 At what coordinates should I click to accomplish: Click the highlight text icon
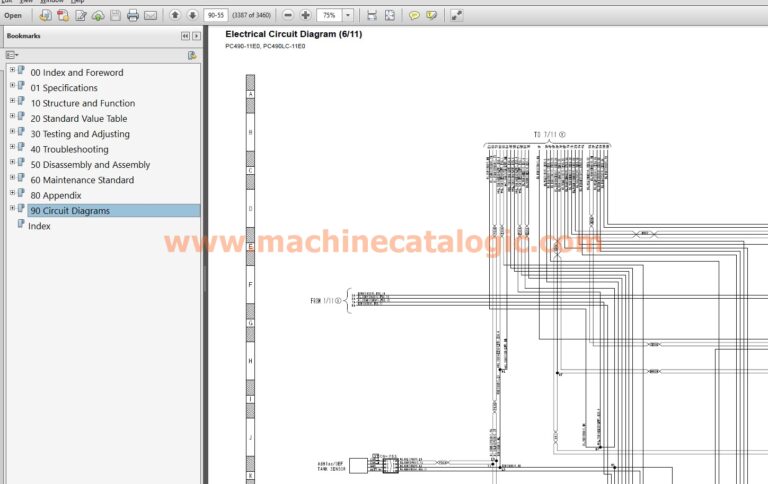click(x=432, y=15)
